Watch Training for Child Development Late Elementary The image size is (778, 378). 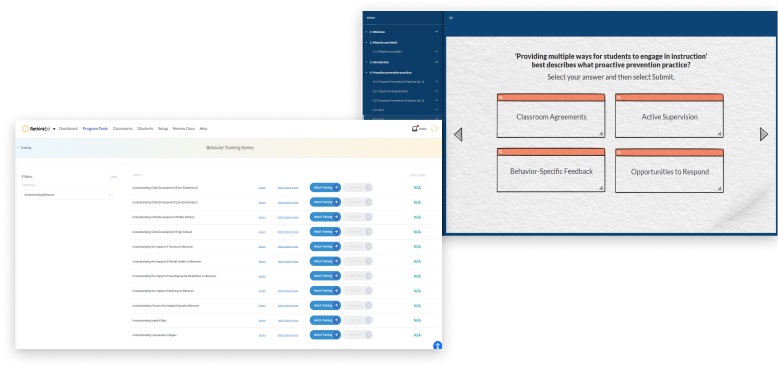(x=325, y=202)
